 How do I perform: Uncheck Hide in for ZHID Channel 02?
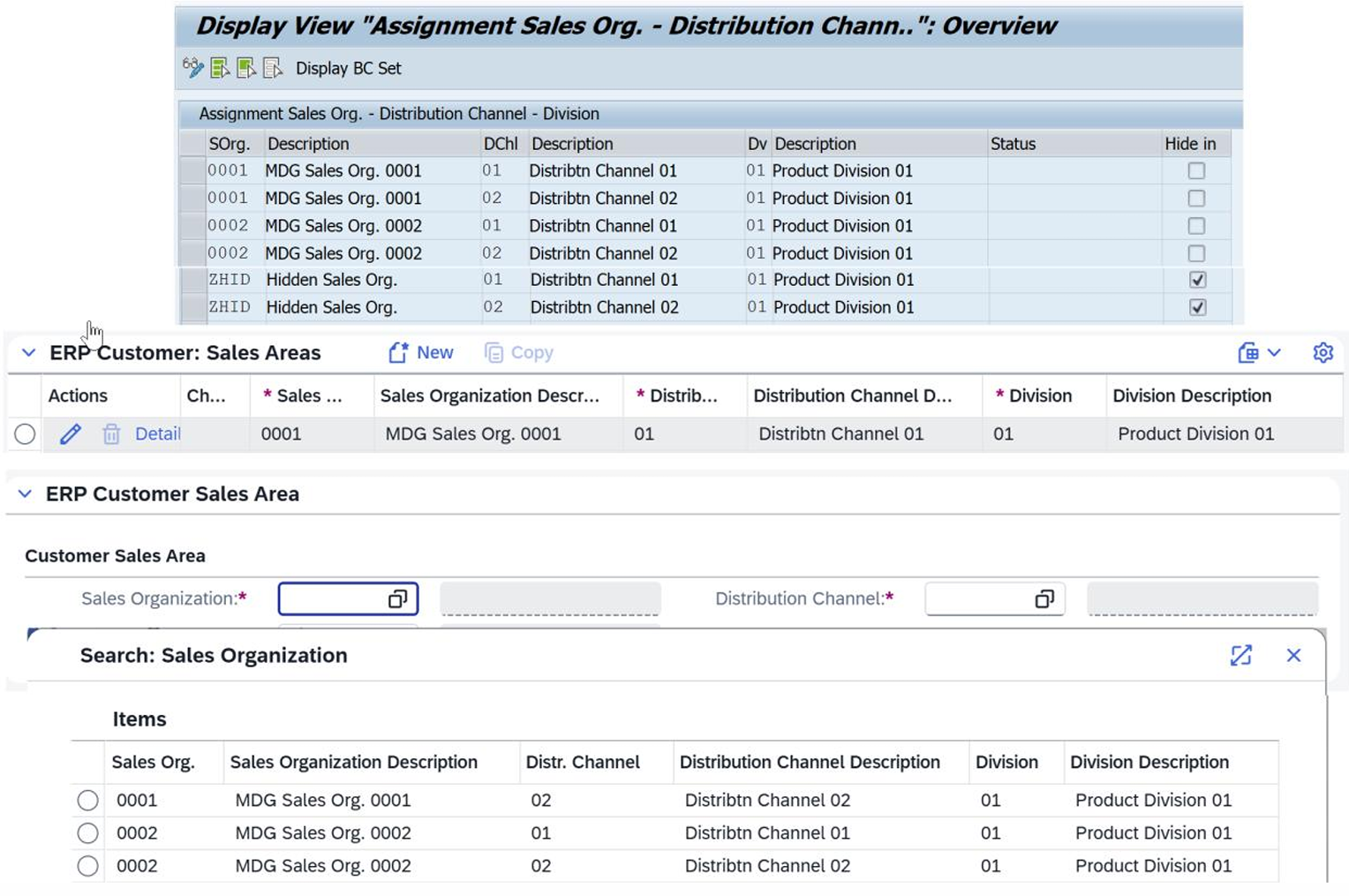[1197, 307]
